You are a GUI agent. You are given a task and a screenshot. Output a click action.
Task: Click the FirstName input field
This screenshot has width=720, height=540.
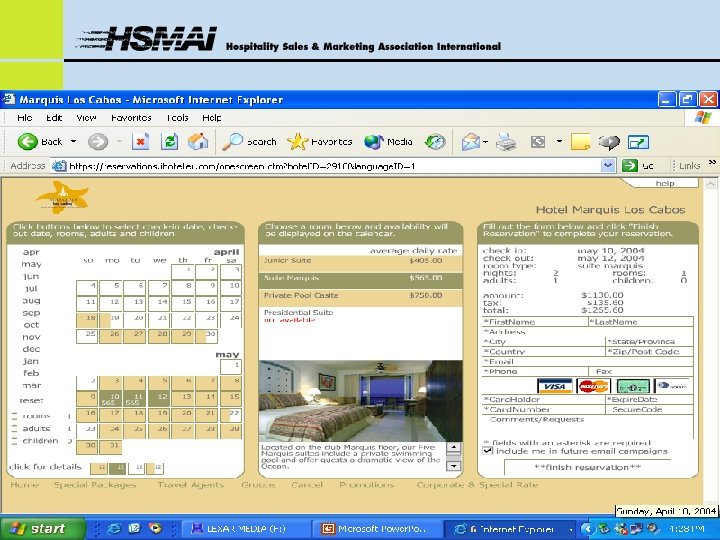pyautogui.click(x=535, y=322)
